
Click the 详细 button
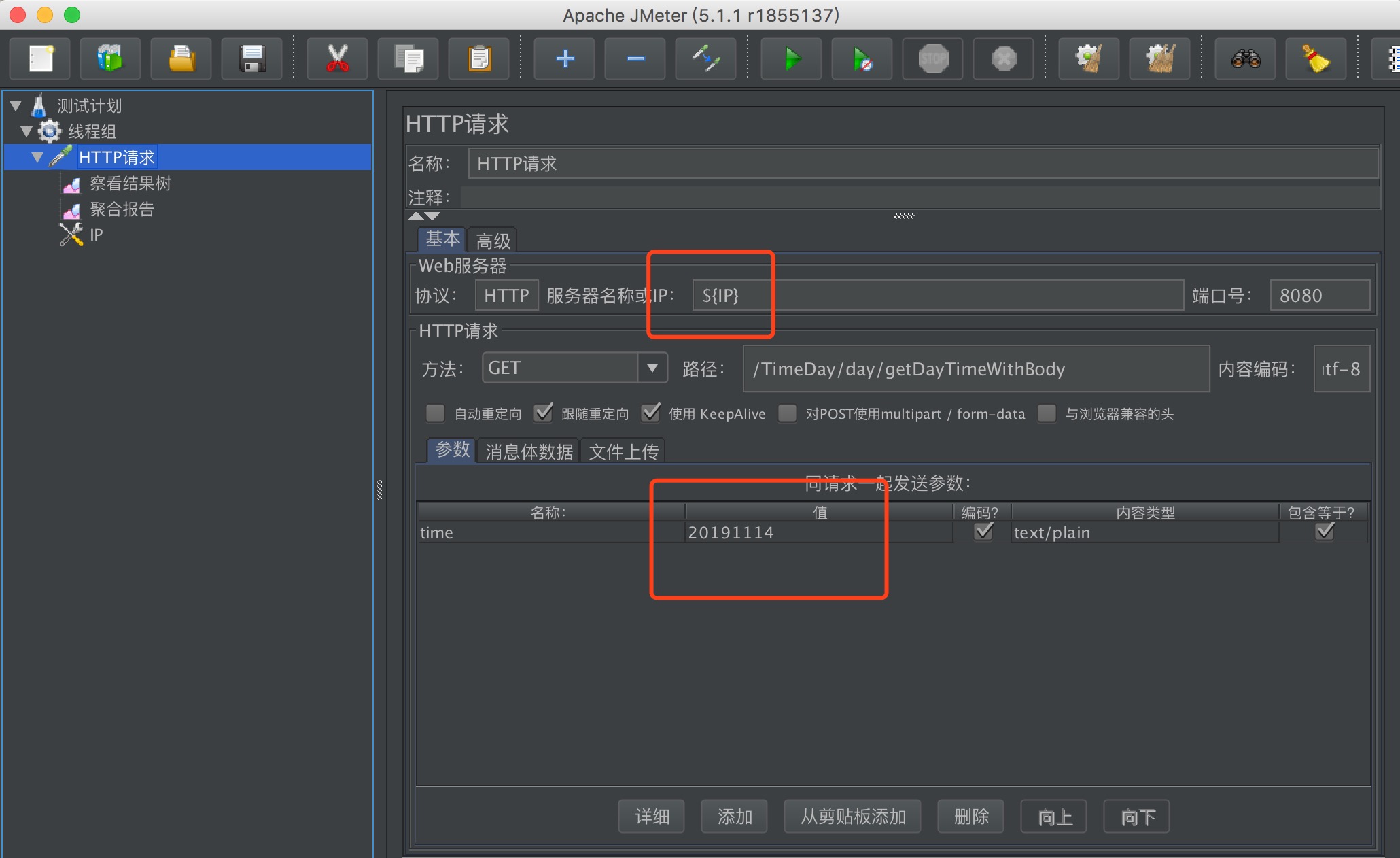tap(652, 816)
